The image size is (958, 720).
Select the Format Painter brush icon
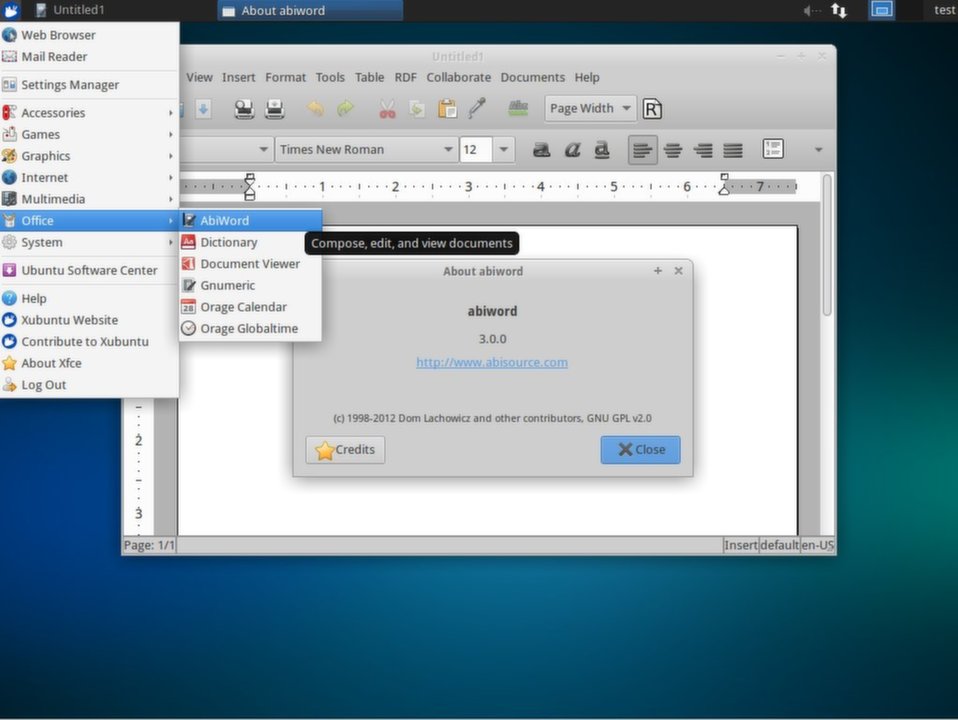pyautogui.click(x=477, y=108)
